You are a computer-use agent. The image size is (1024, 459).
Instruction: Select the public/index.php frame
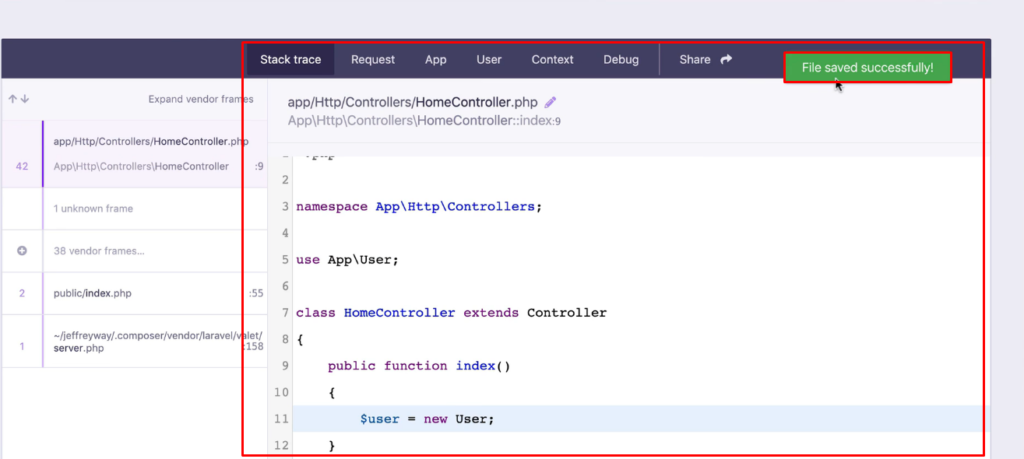pos(135,293)
